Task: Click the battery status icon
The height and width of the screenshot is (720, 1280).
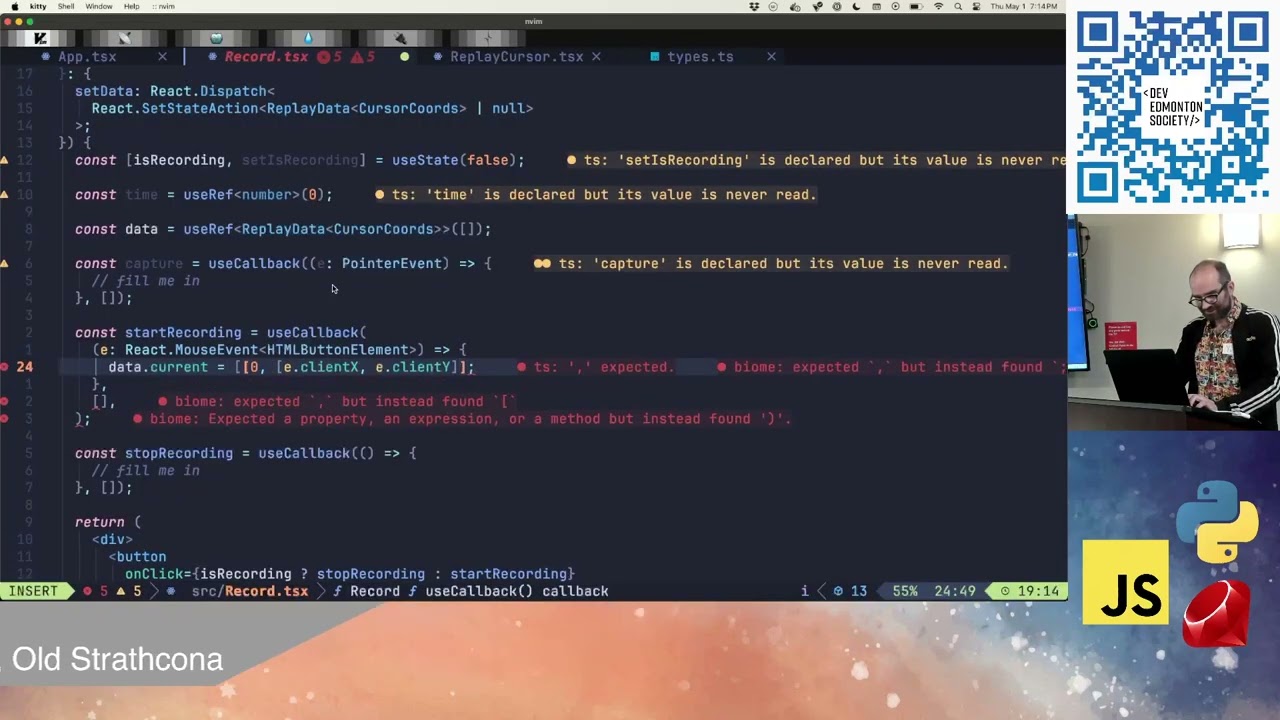Action: coord(917,6)
